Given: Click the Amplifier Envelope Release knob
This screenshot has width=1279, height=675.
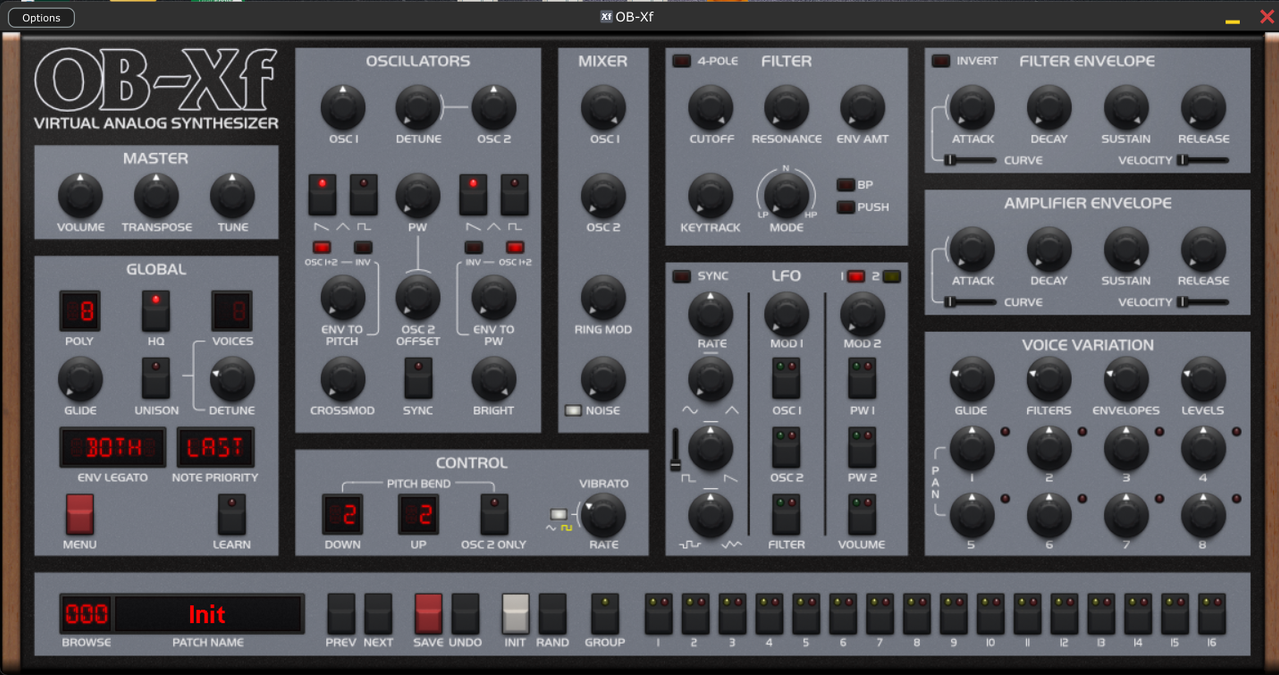Looking at the screenshot, I should (1203, 249).
